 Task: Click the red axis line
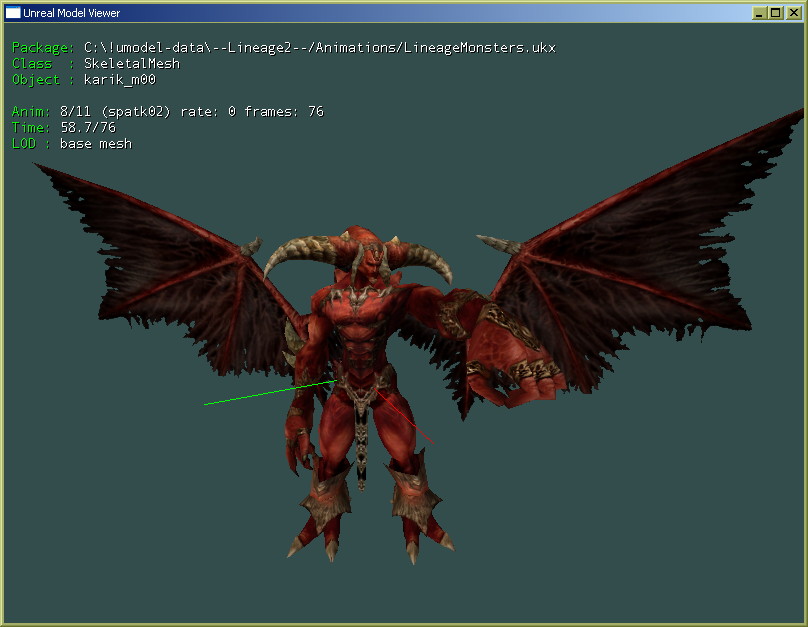(405, 416)
